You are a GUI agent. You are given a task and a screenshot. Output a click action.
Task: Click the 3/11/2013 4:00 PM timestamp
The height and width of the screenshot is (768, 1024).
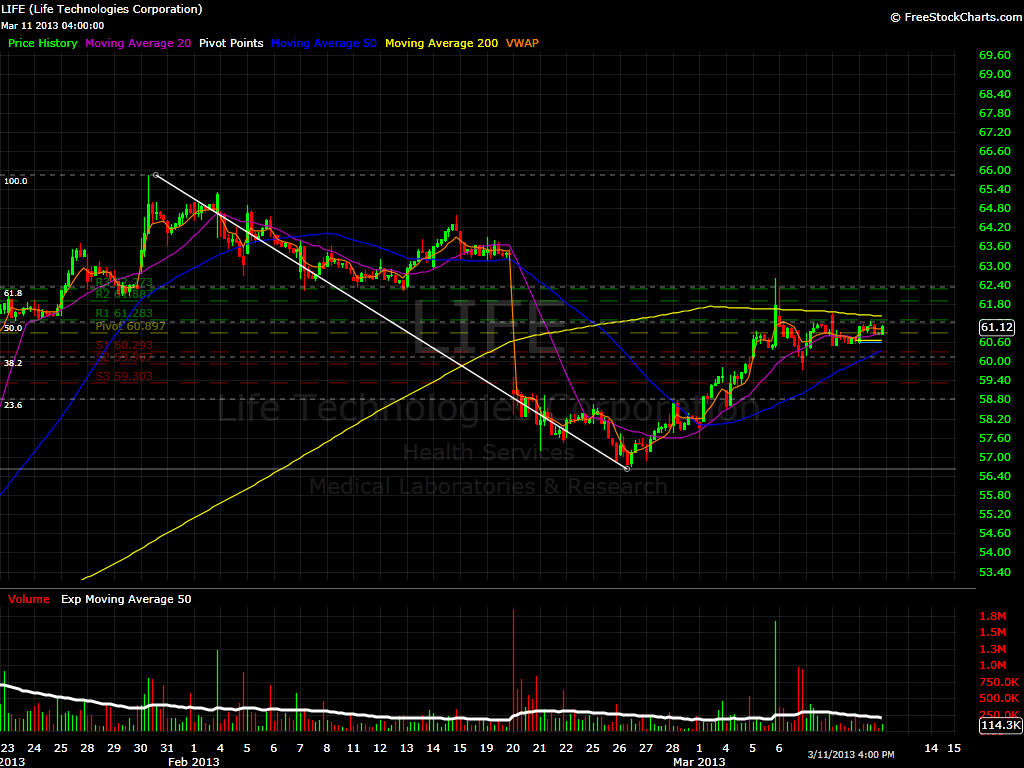[x=852, y=754]
